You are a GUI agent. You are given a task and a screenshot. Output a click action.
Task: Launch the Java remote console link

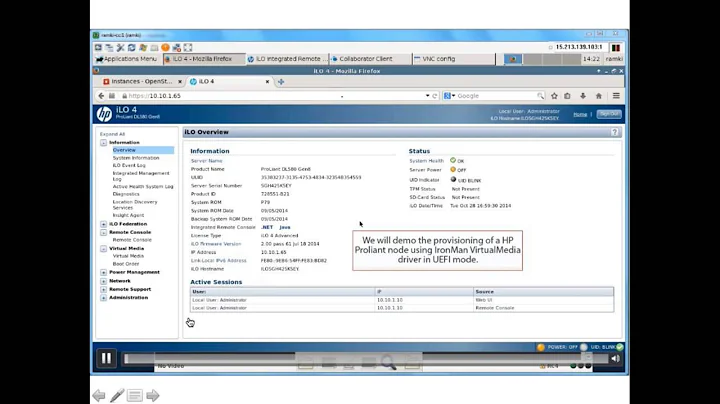pyautogui.click(x=285, y=227)
